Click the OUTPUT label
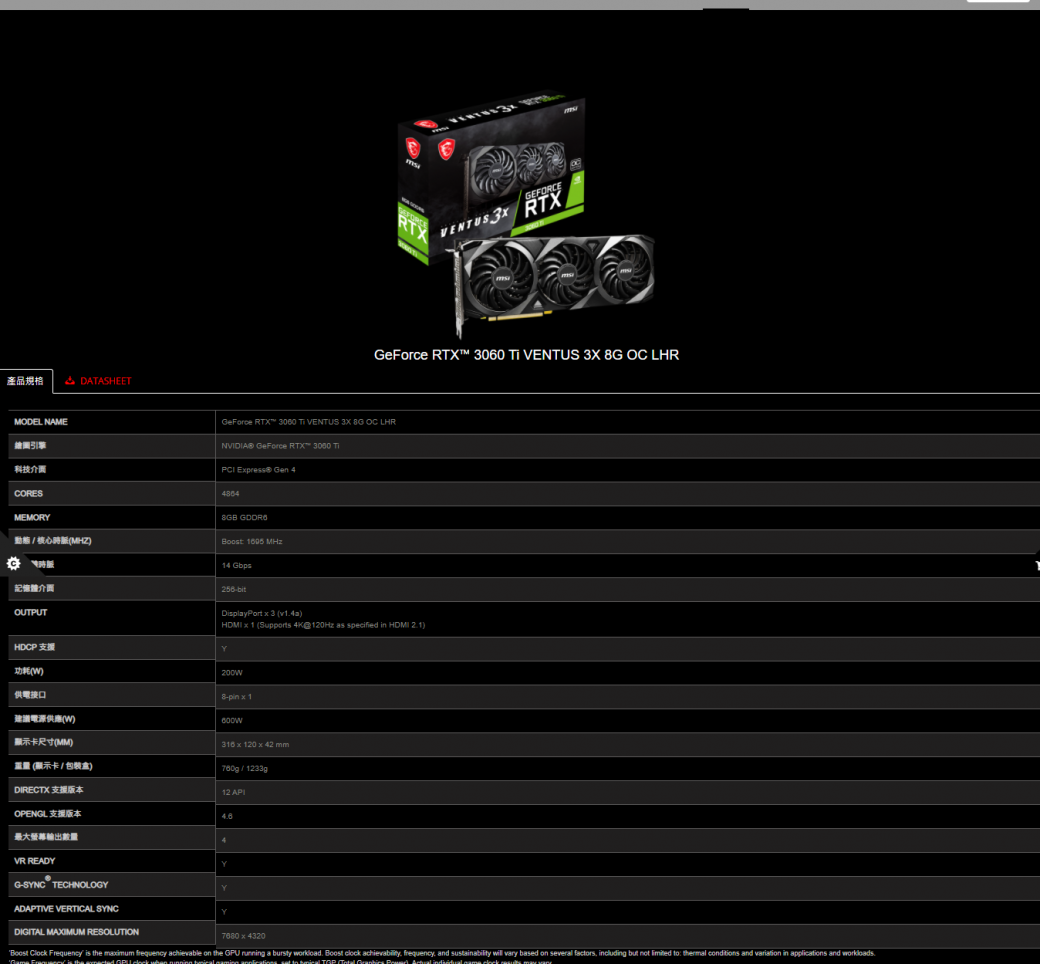This screenshot has height=964, width=1040. coord(31,612)
